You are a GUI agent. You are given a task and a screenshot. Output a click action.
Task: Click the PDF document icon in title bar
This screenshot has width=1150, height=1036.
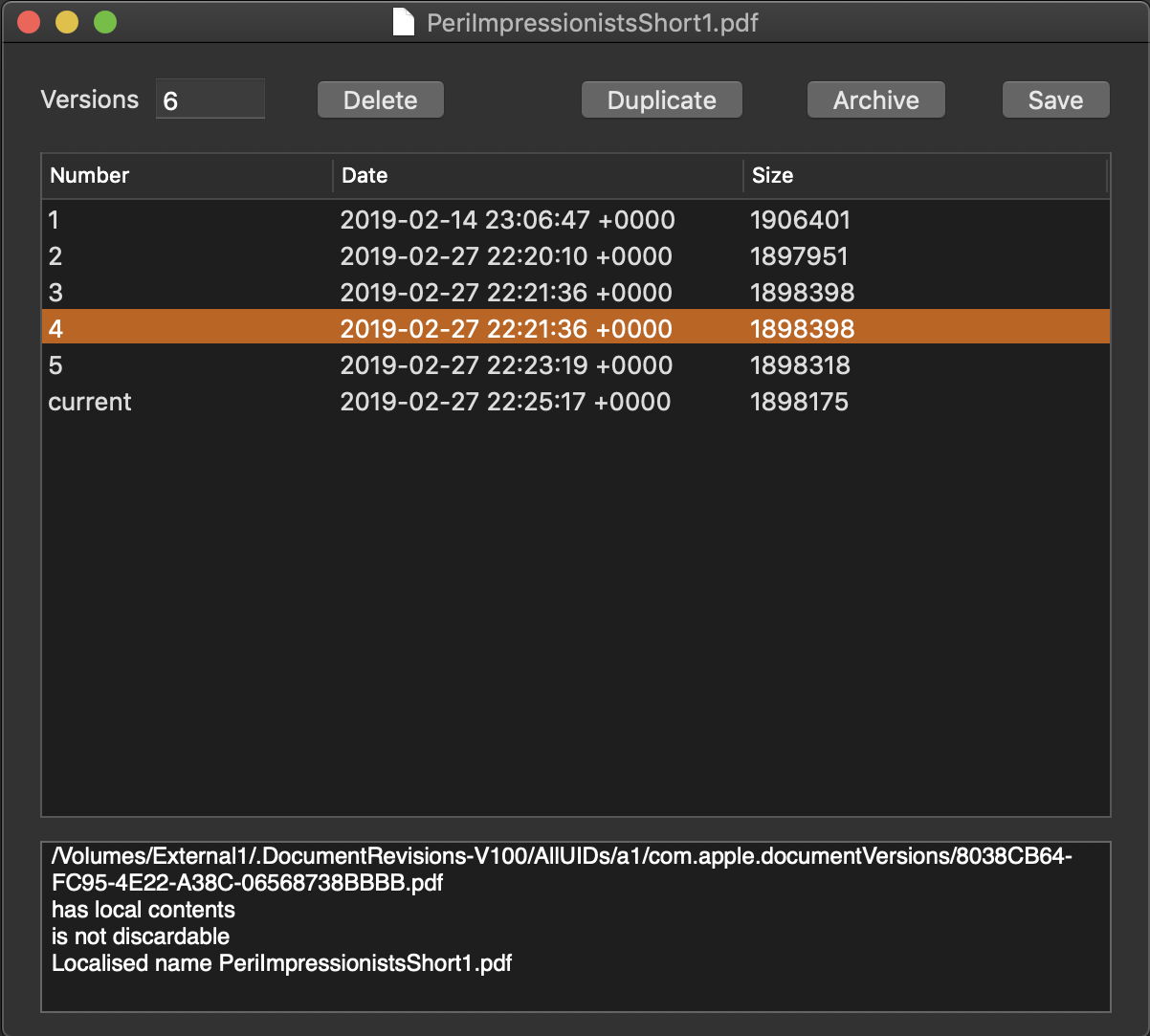coord(404,22)
